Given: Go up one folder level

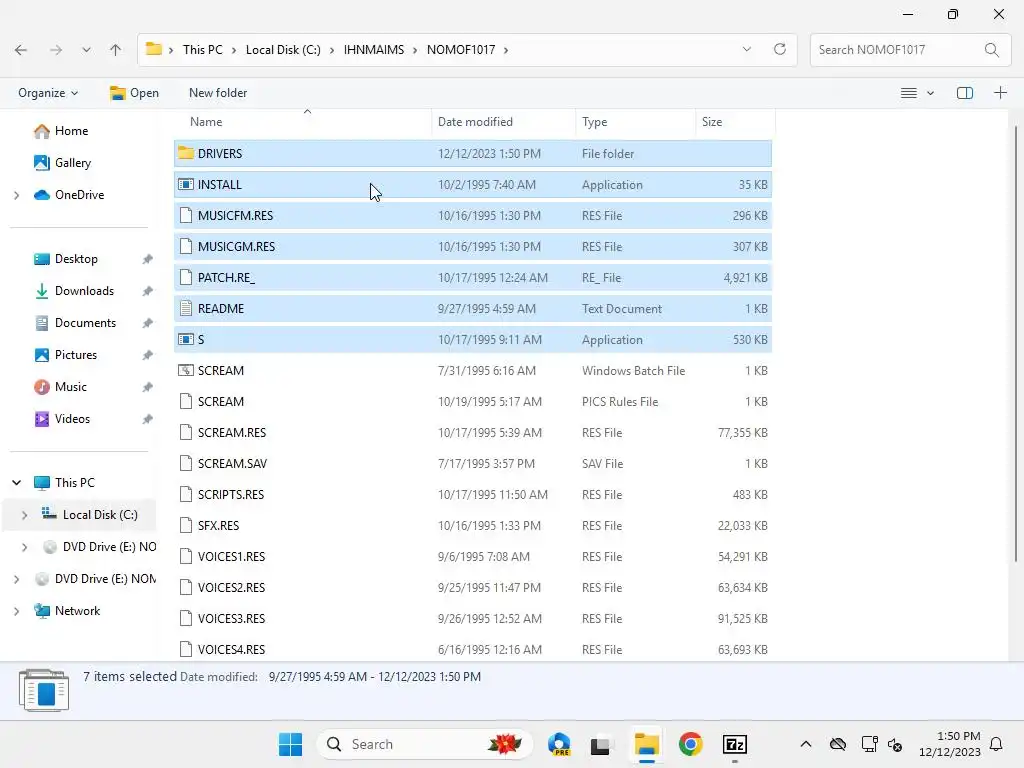Looking at the screenshot, I should tap(116, 50).
